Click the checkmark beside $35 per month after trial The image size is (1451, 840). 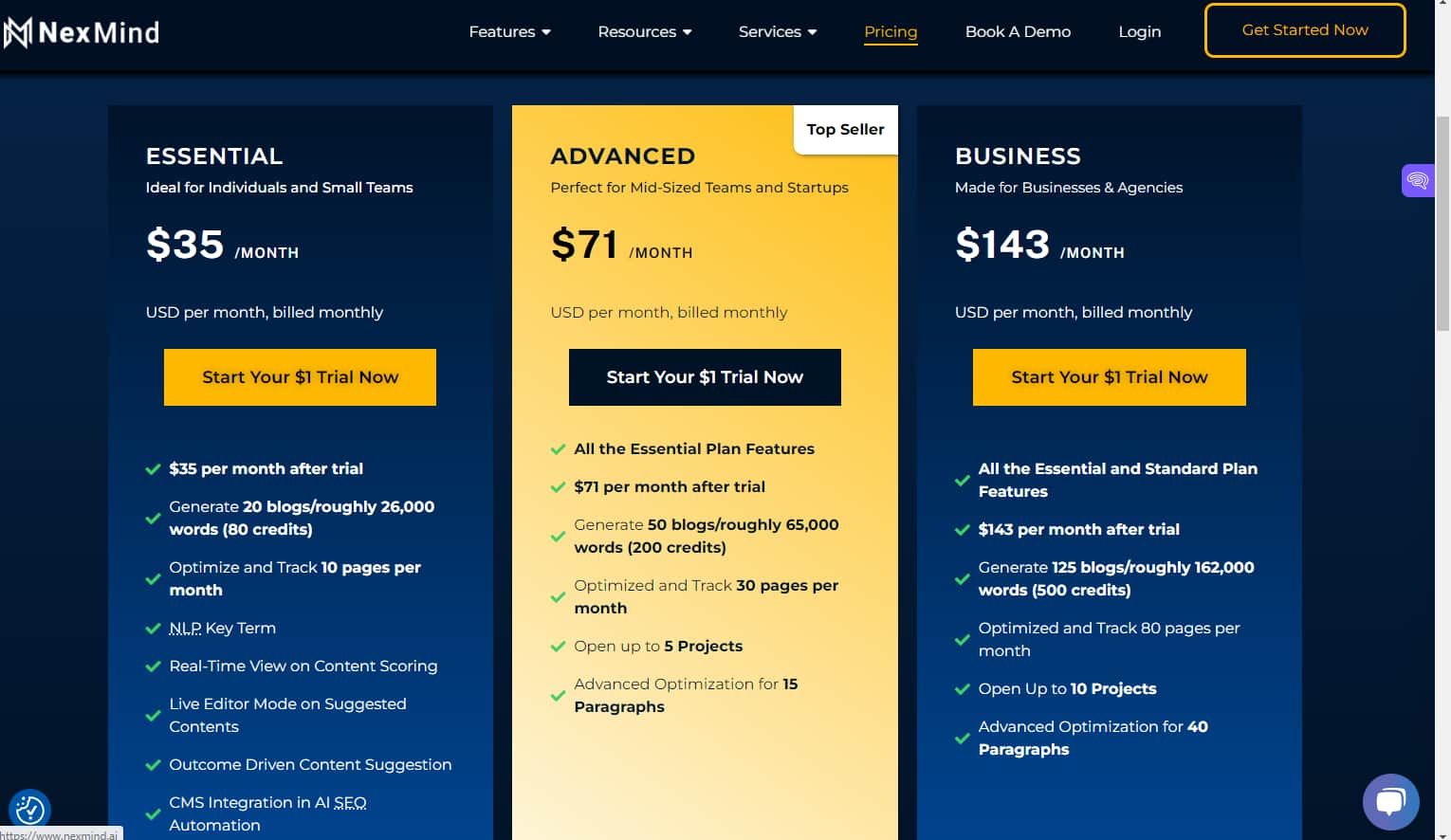tap(154, 469)
